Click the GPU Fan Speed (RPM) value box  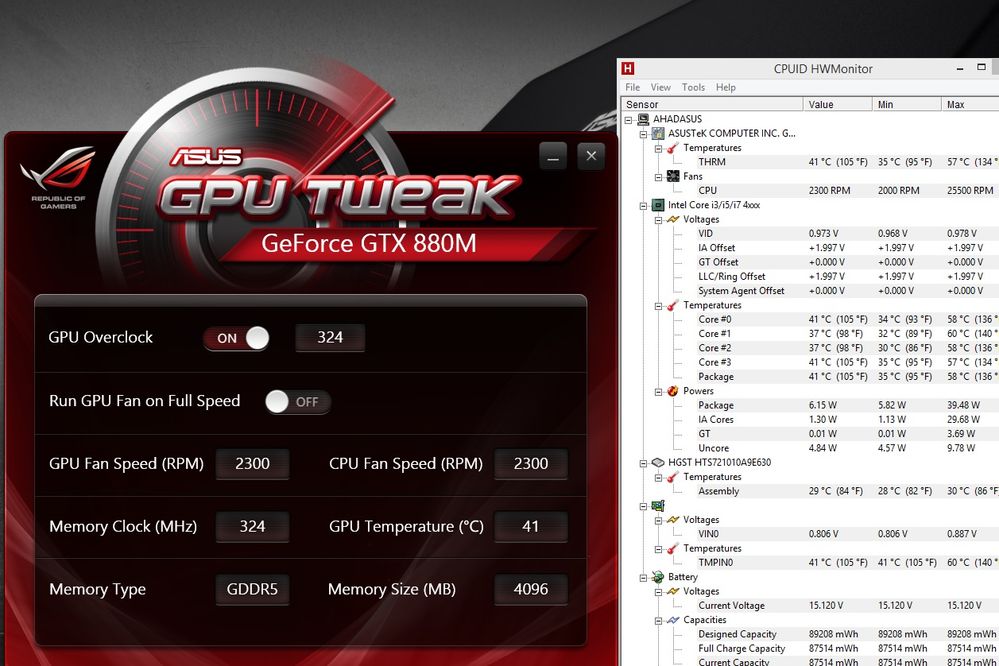(x=252, y=463)
